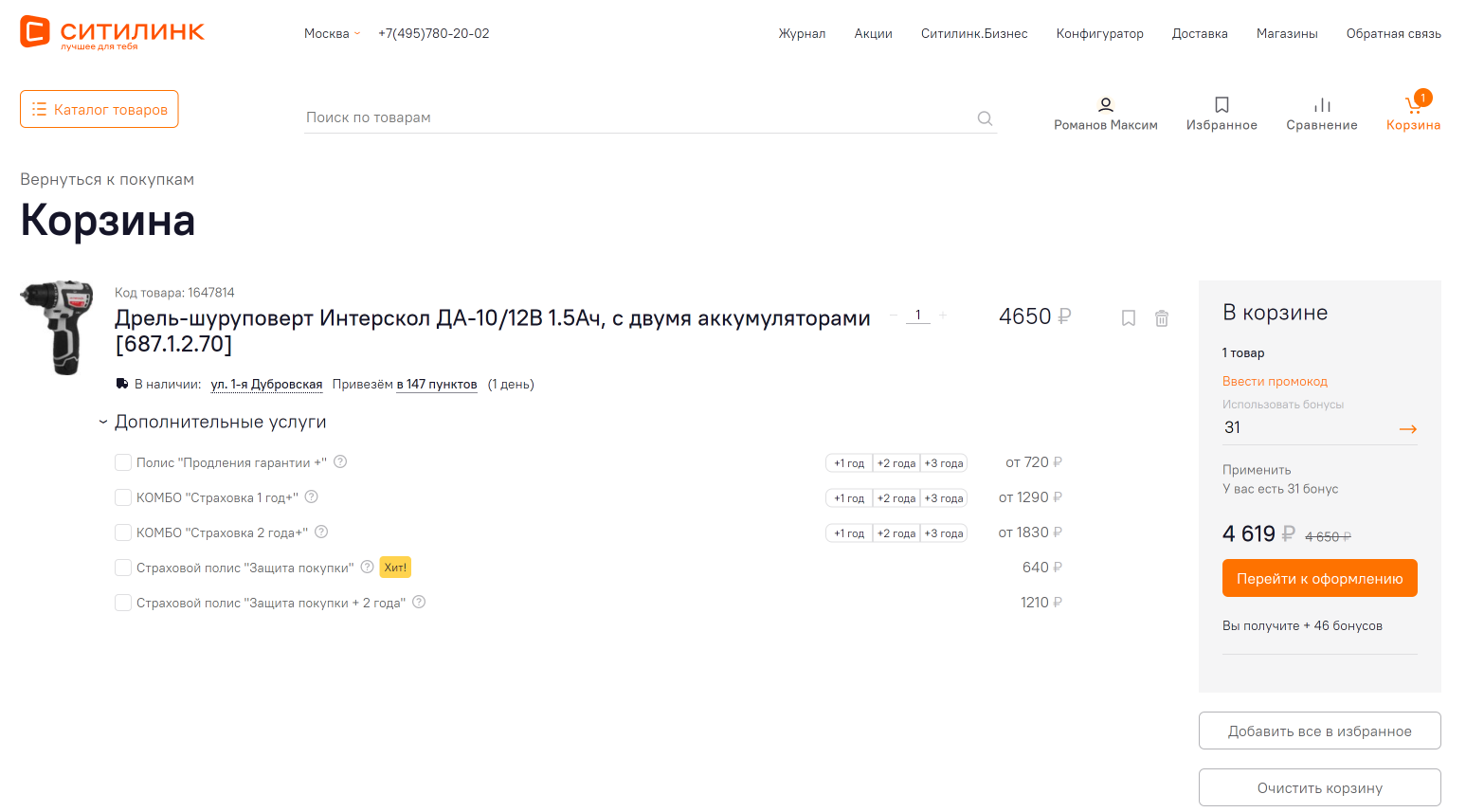The width and height of the screenshot is (1466, 812).
Task: Open Ситилинк.Бизнес menu item
Action: [974, 33]
